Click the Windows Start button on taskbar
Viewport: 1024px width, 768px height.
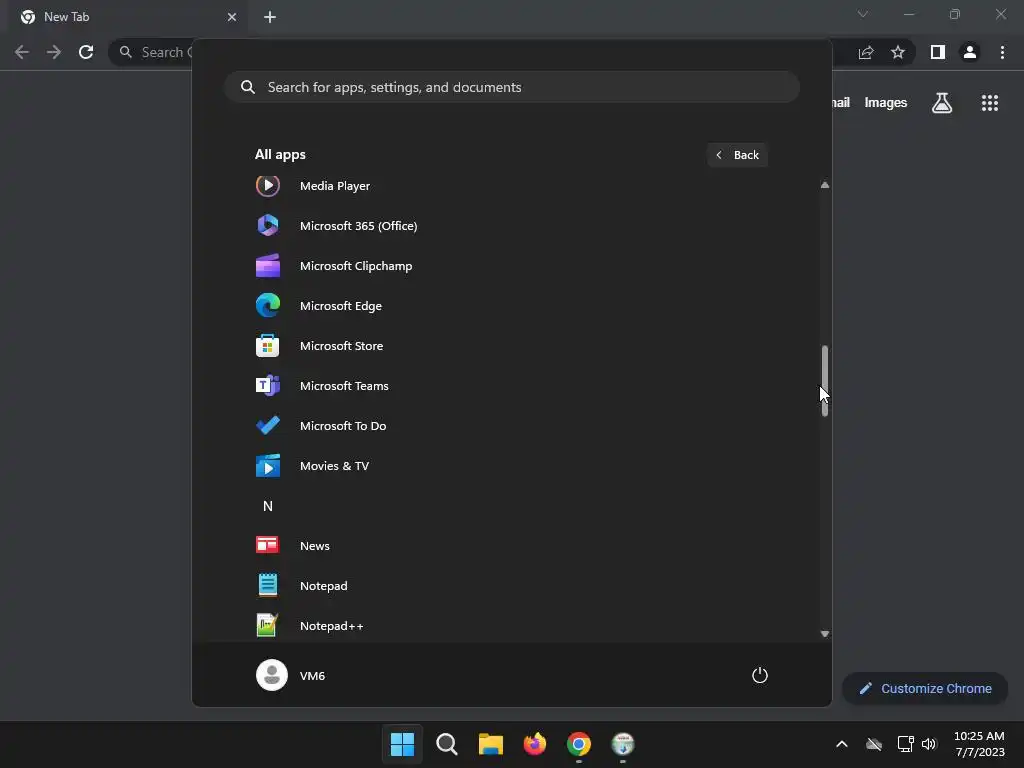[x=402, y=744]
